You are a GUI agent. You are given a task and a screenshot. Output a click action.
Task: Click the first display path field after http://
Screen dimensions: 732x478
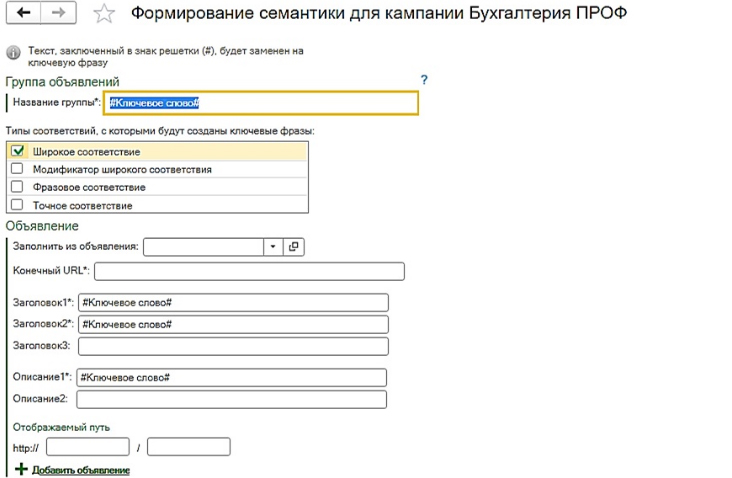(x=88, y=447)
